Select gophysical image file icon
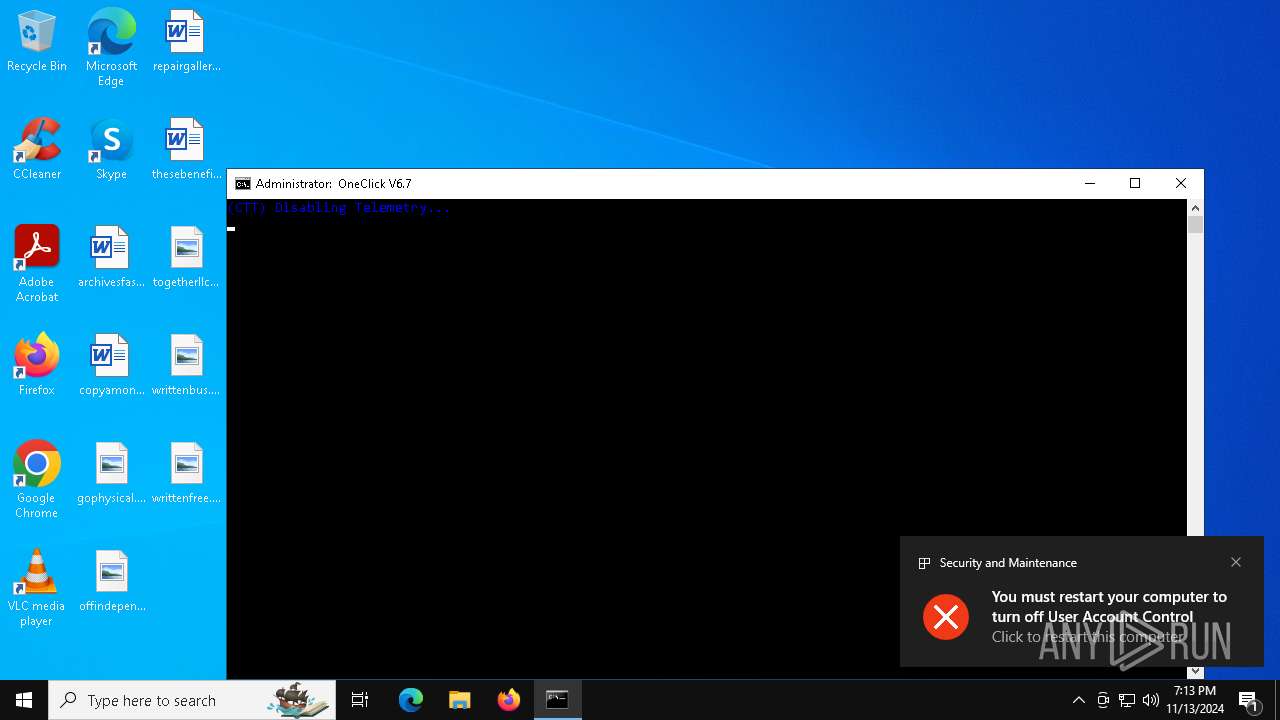Viewport: 1280px width, 720px height. tap(111, 474)
